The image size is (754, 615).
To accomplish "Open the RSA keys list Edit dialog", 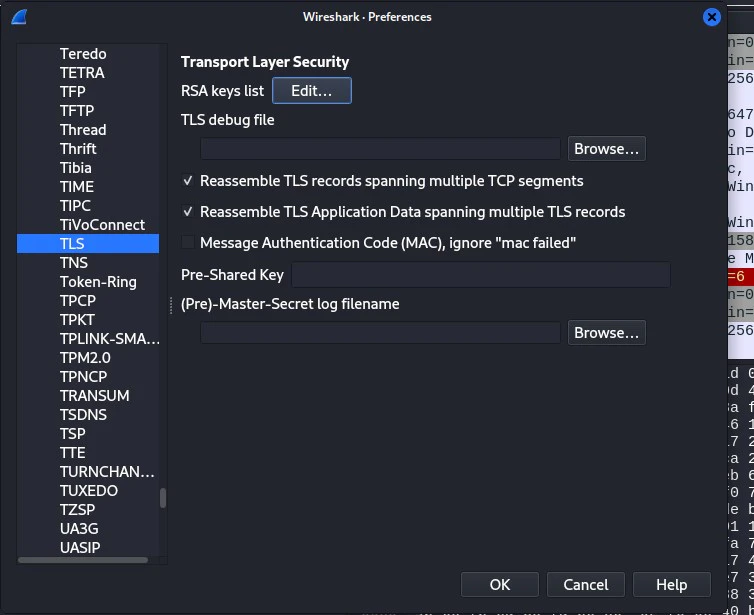I will [312, 90].
